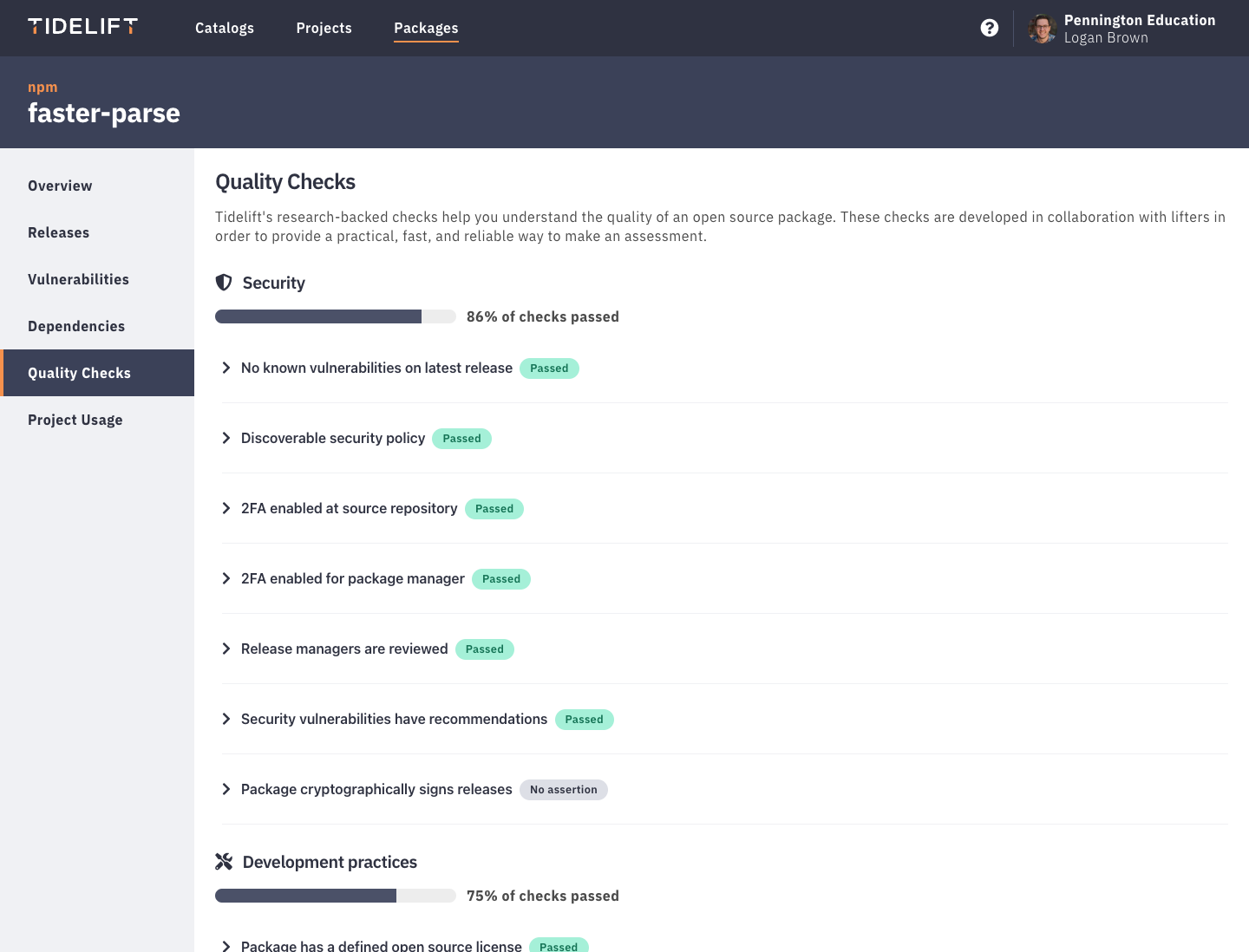Expand 2FA enabled at source repository

pyautogui.click(x=226, y=508)
